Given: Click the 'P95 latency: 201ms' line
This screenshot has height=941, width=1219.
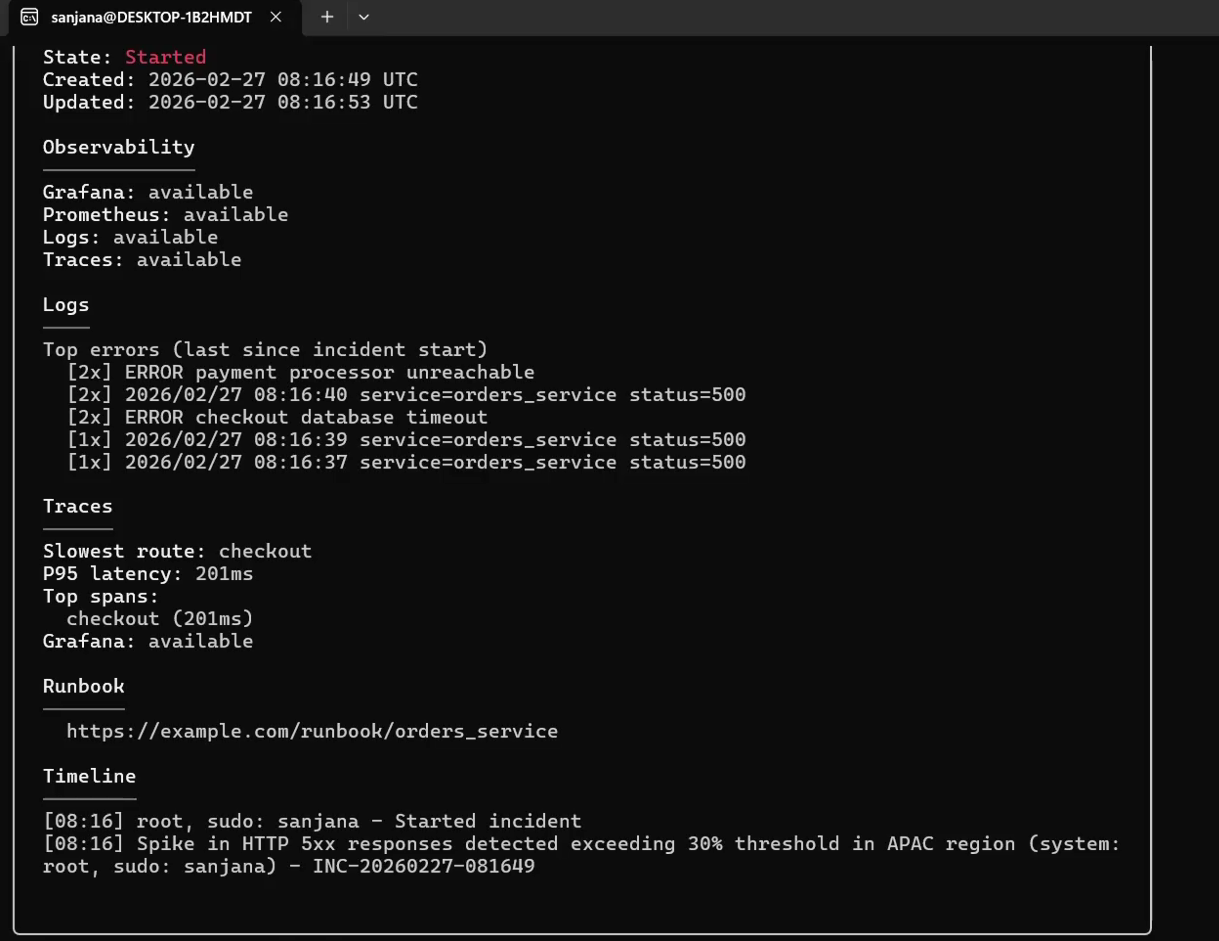Looking at the screenshot, I should coord(148,574).
